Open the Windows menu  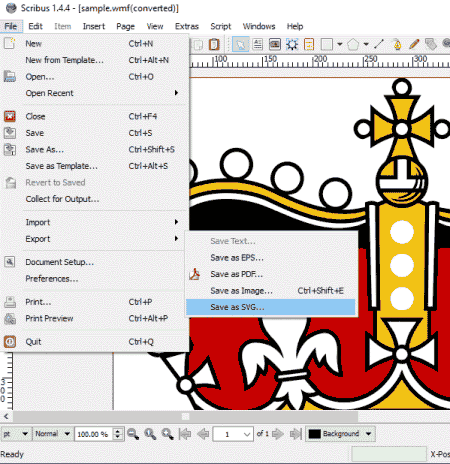tap(259, 26)
